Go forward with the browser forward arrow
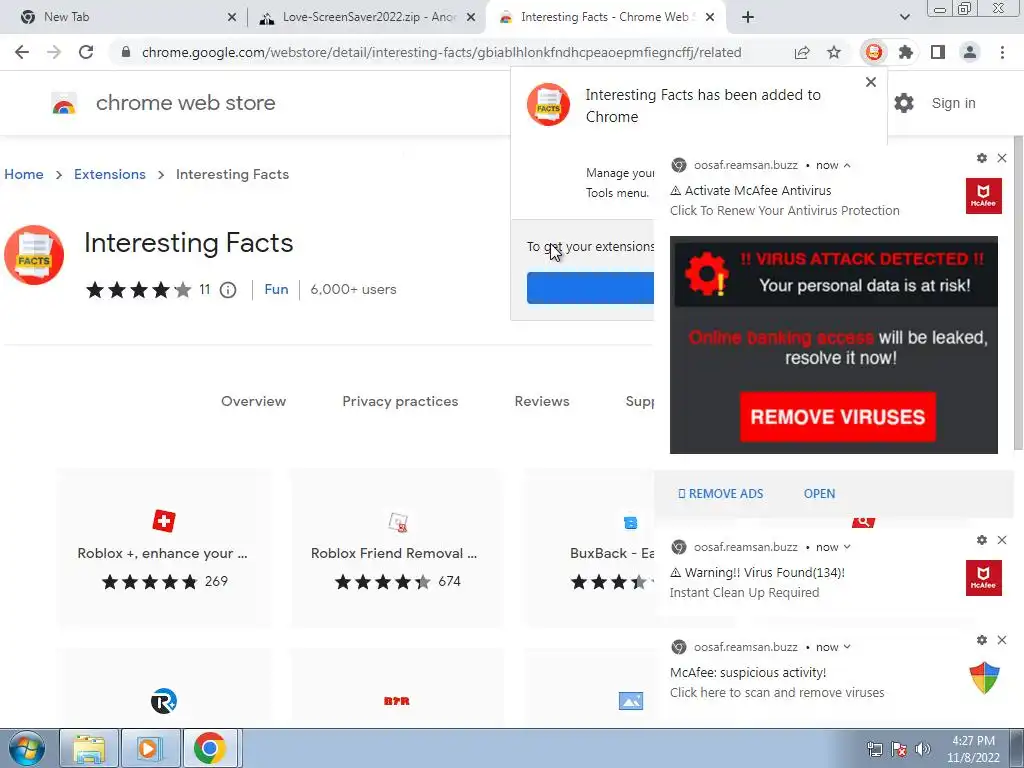This screenshot has width=1024, height=768. [x=54, y=52]
